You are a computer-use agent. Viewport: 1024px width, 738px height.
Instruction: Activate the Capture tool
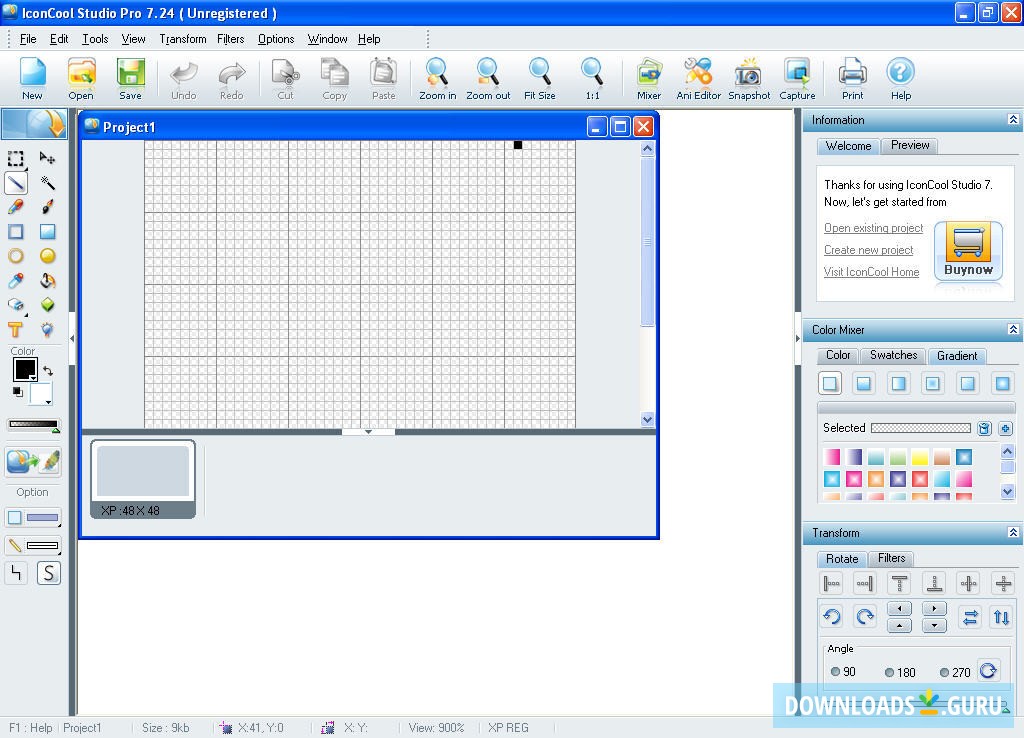click(796, 78)
